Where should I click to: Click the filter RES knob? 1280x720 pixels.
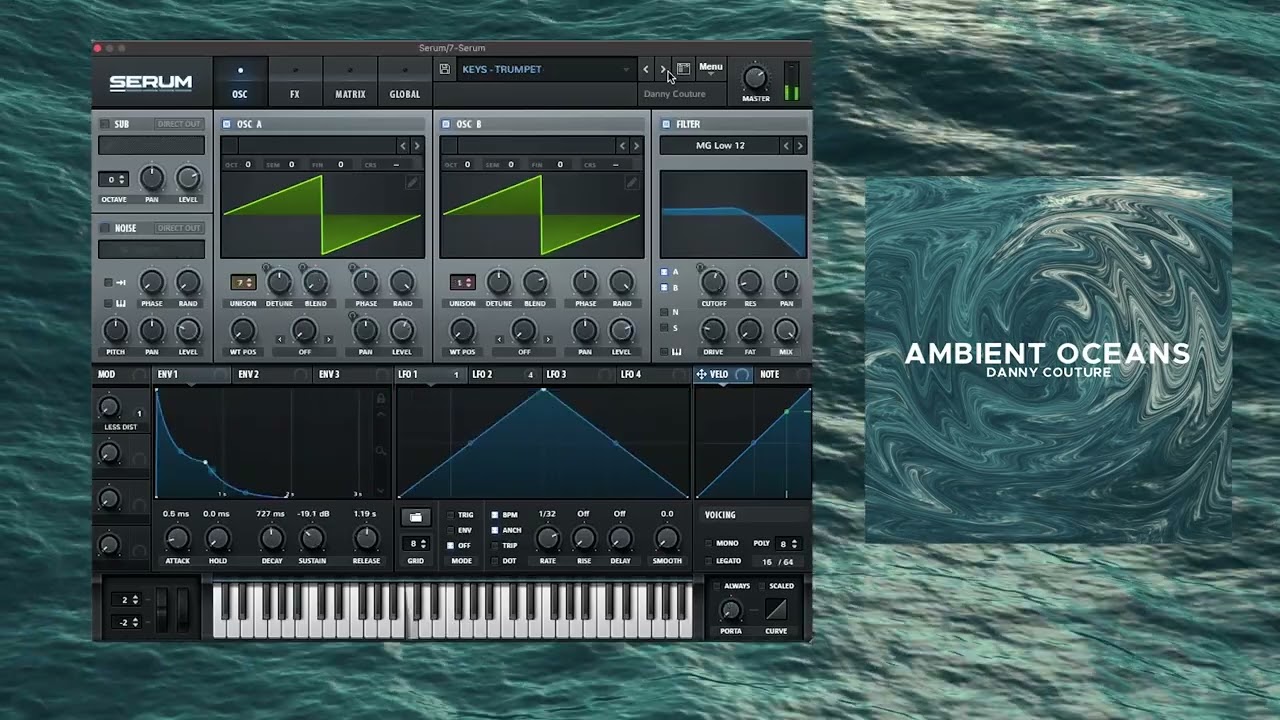[x=750, y=282]
